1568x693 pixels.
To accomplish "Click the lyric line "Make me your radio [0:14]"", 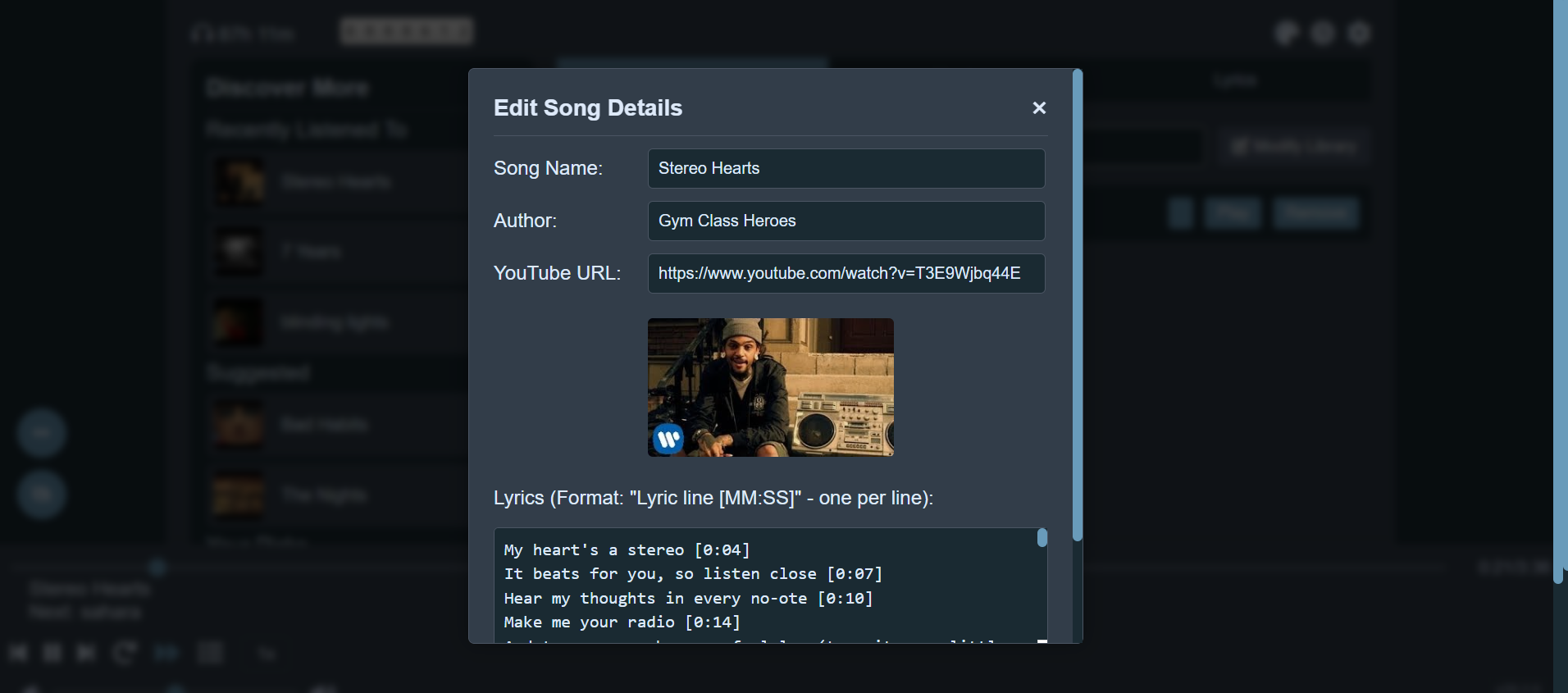I will tap(622, 622).
